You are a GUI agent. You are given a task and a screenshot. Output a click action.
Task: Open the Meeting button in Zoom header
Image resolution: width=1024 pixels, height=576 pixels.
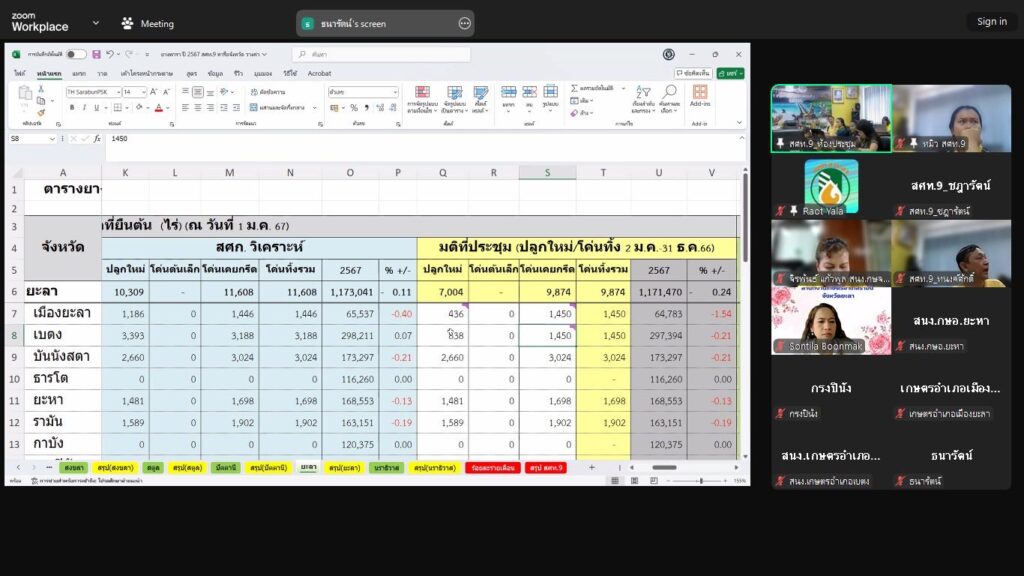tap(147, 23)
